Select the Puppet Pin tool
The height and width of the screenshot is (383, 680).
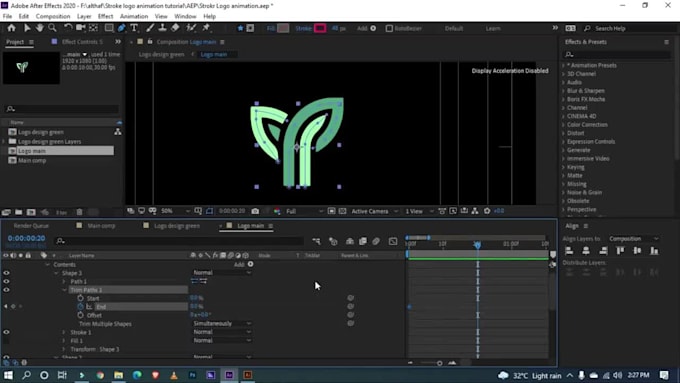coord(206,28)
